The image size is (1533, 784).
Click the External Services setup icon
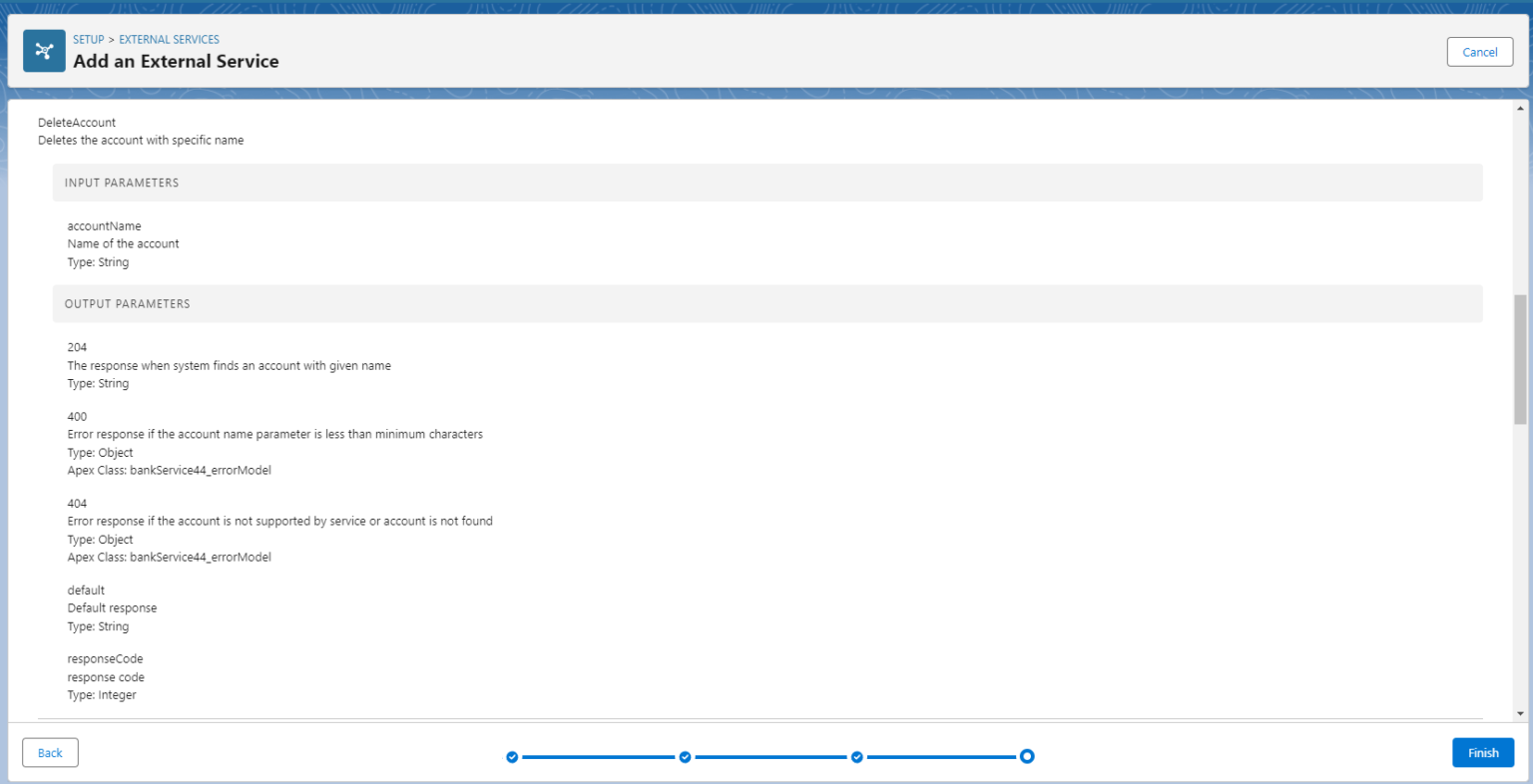click(x=44, y=50)
